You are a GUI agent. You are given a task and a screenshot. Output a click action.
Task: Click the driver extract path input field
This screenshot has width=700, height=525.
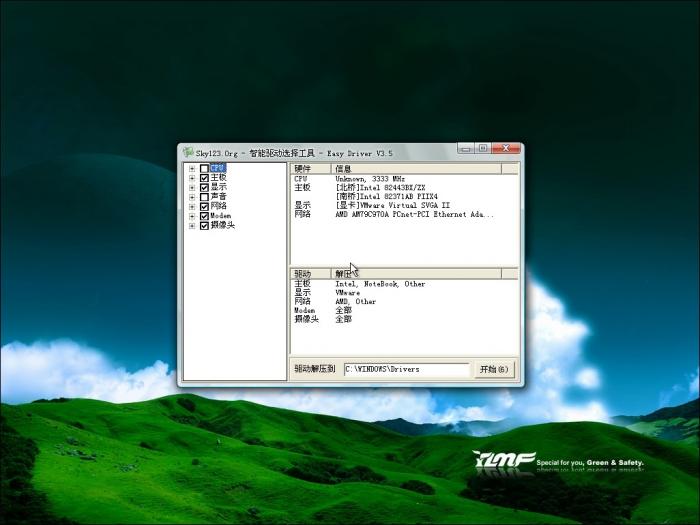(406, 369)
